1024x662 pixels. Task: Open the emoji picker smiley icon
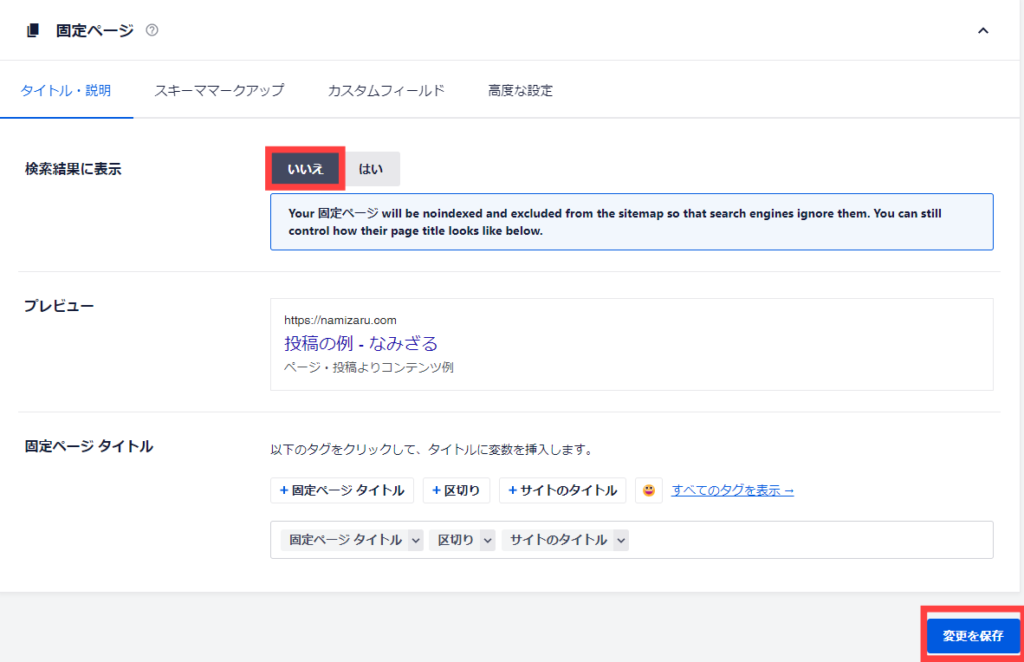point(648,490)
